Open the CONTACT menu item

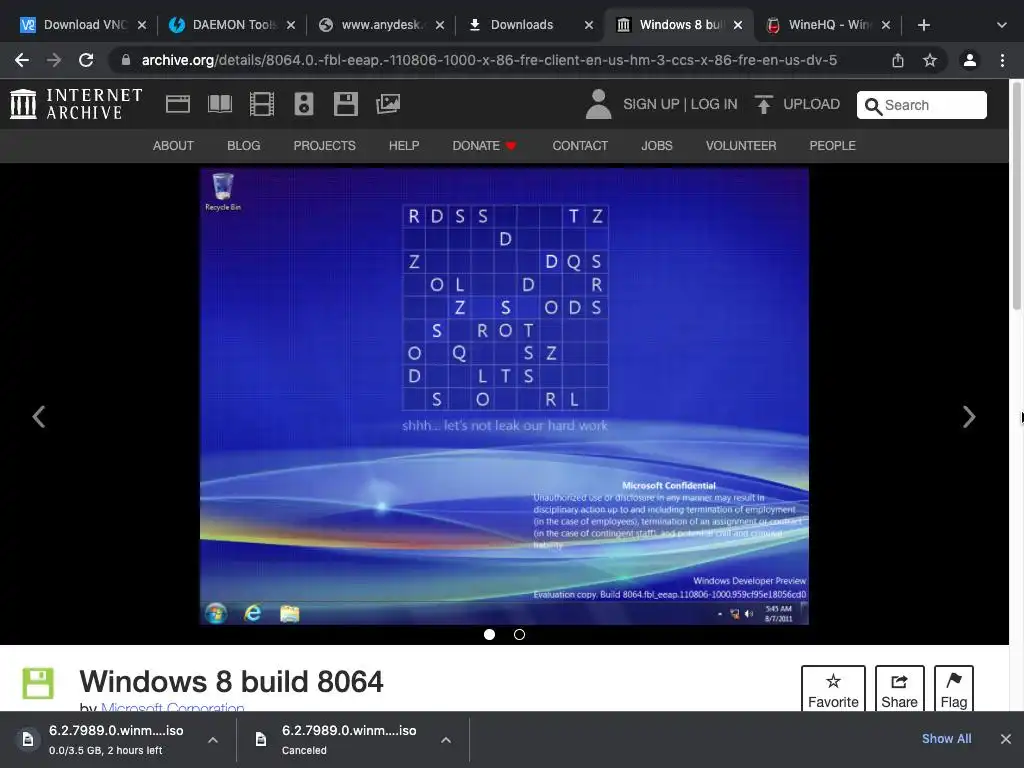[580, 146]
